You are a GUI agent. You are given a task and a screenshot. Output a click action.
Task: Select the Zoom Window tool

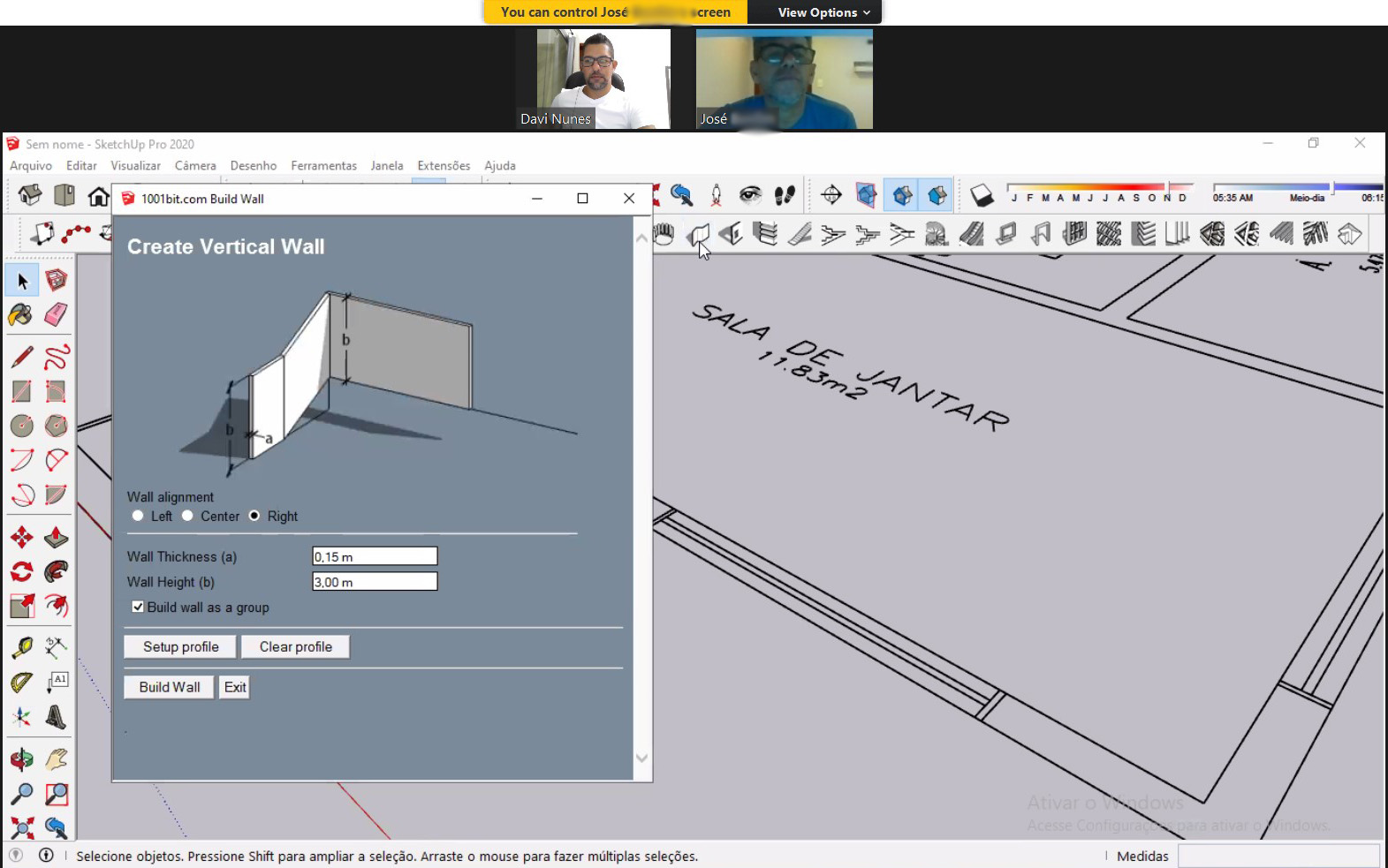click(x=57, y=794)
